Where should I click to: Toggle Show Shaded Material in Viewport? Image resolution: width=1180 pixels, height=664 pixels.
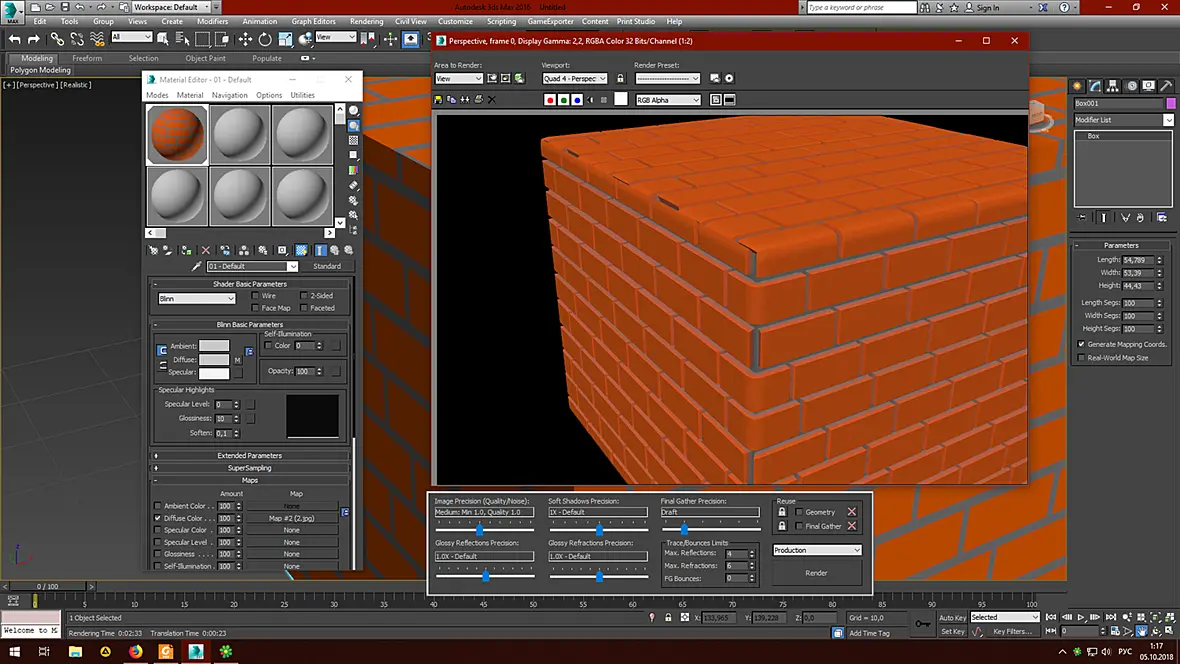click(301, 250)
